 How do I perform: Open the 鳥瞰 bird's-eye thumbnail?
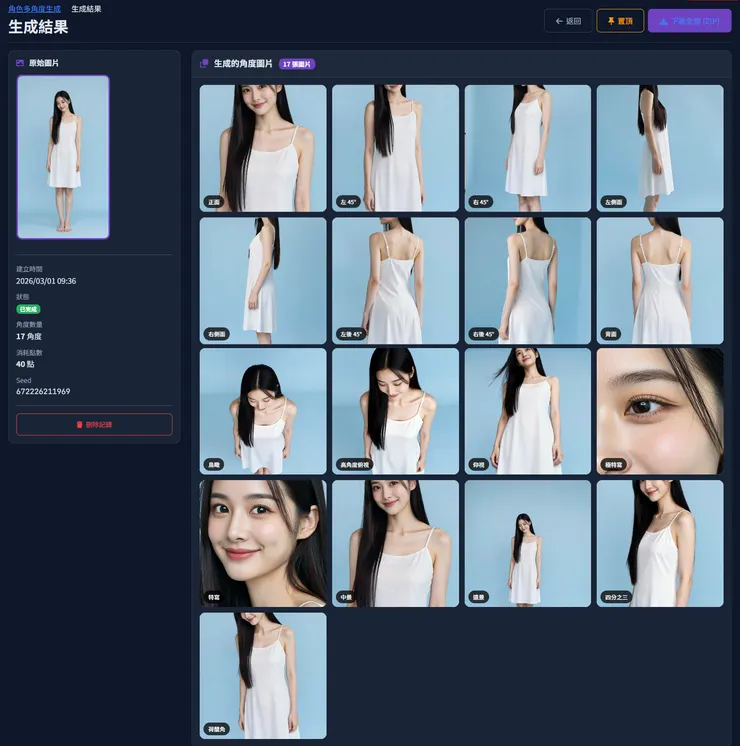[263, 411]
